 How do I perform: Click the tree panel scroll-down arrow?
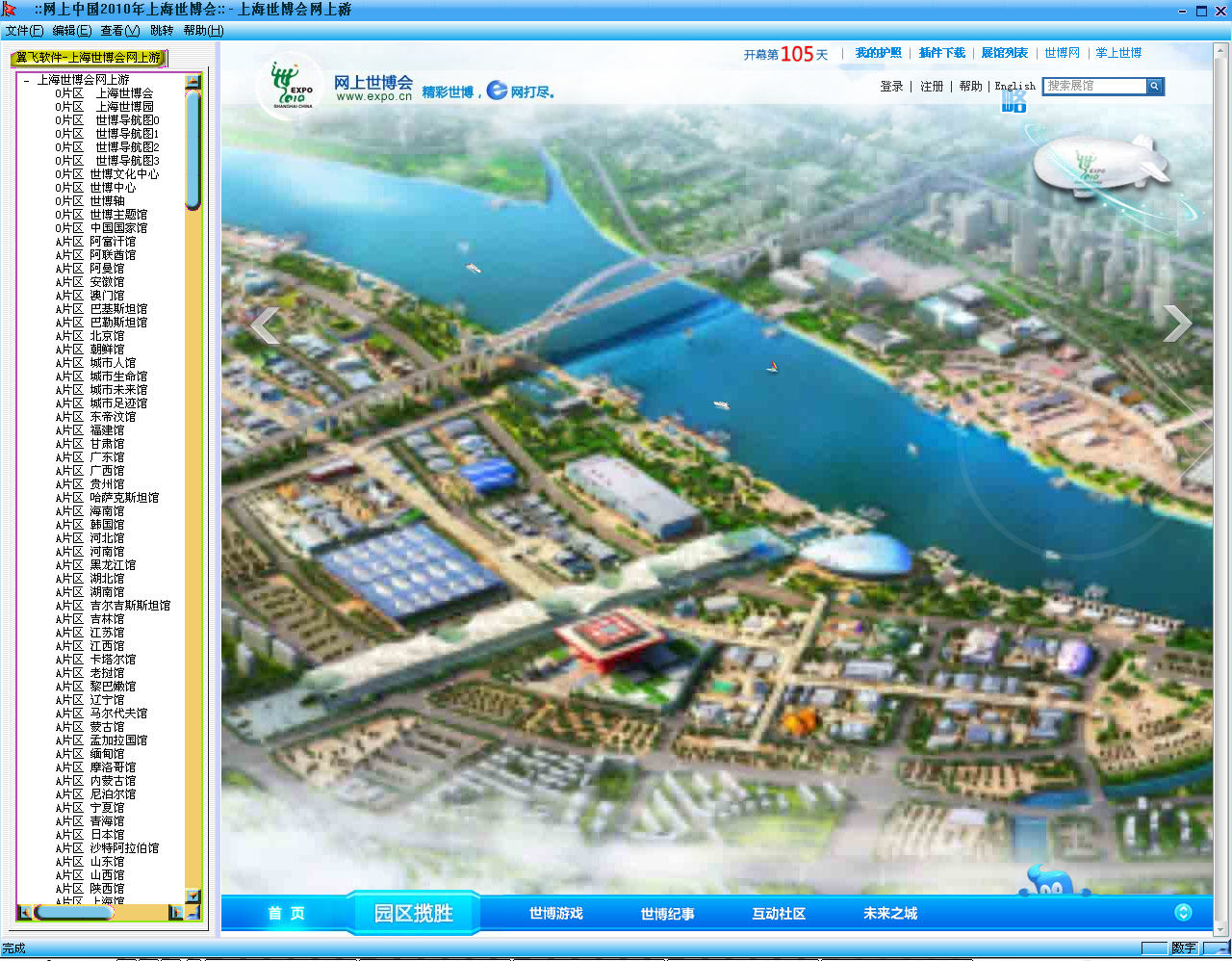192,896
